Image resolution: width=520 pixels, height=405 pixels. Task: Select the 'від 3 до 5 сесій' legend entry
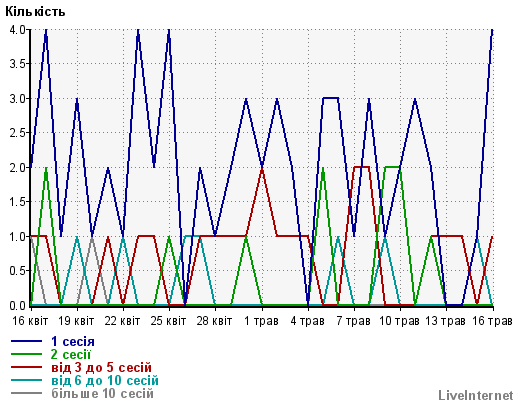click(101, 367)
